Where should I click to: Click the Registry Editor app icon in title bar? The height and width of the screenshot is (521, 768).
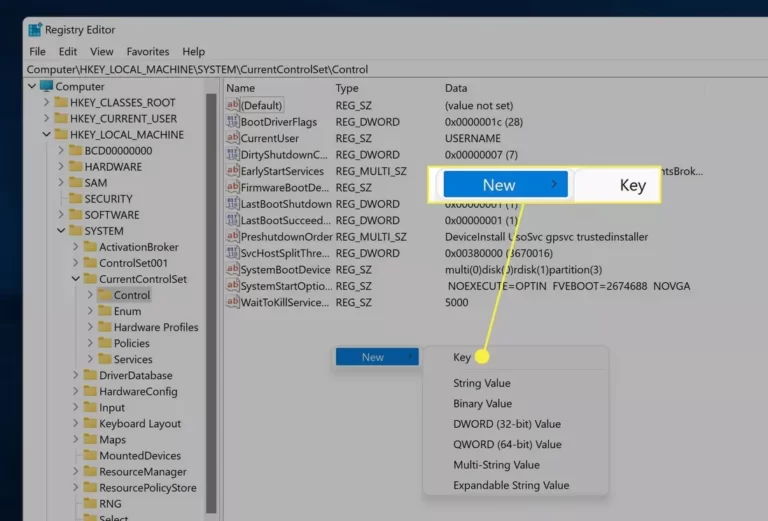[35, 30]
